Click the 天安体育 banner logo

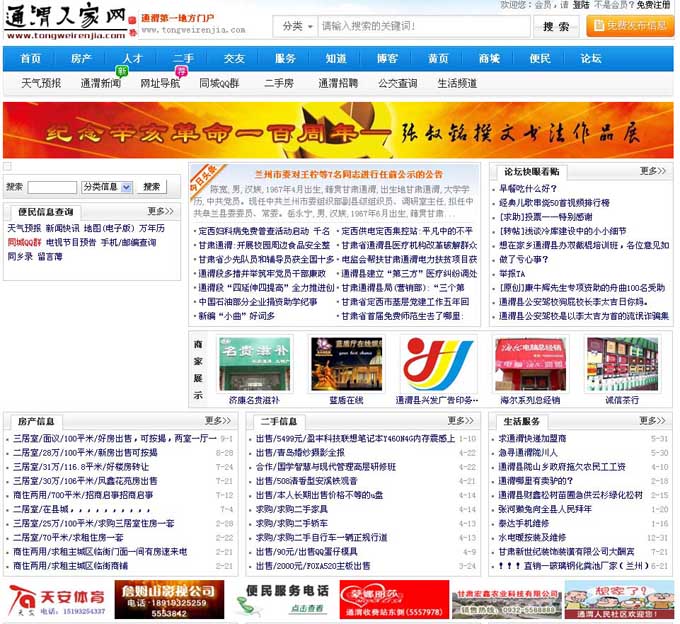point(55,600)
